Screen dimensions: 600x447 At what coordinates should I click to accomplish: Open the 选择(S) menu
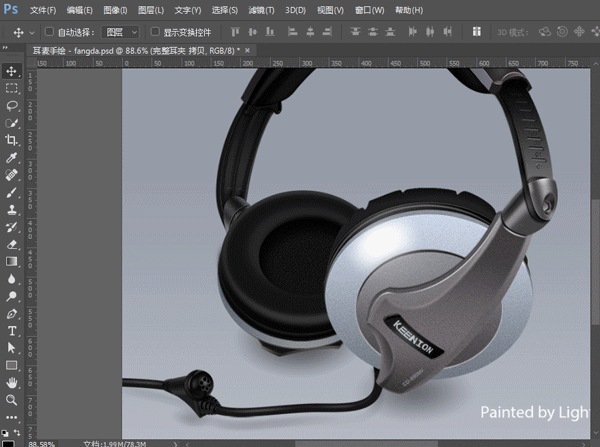pos(225,10)
